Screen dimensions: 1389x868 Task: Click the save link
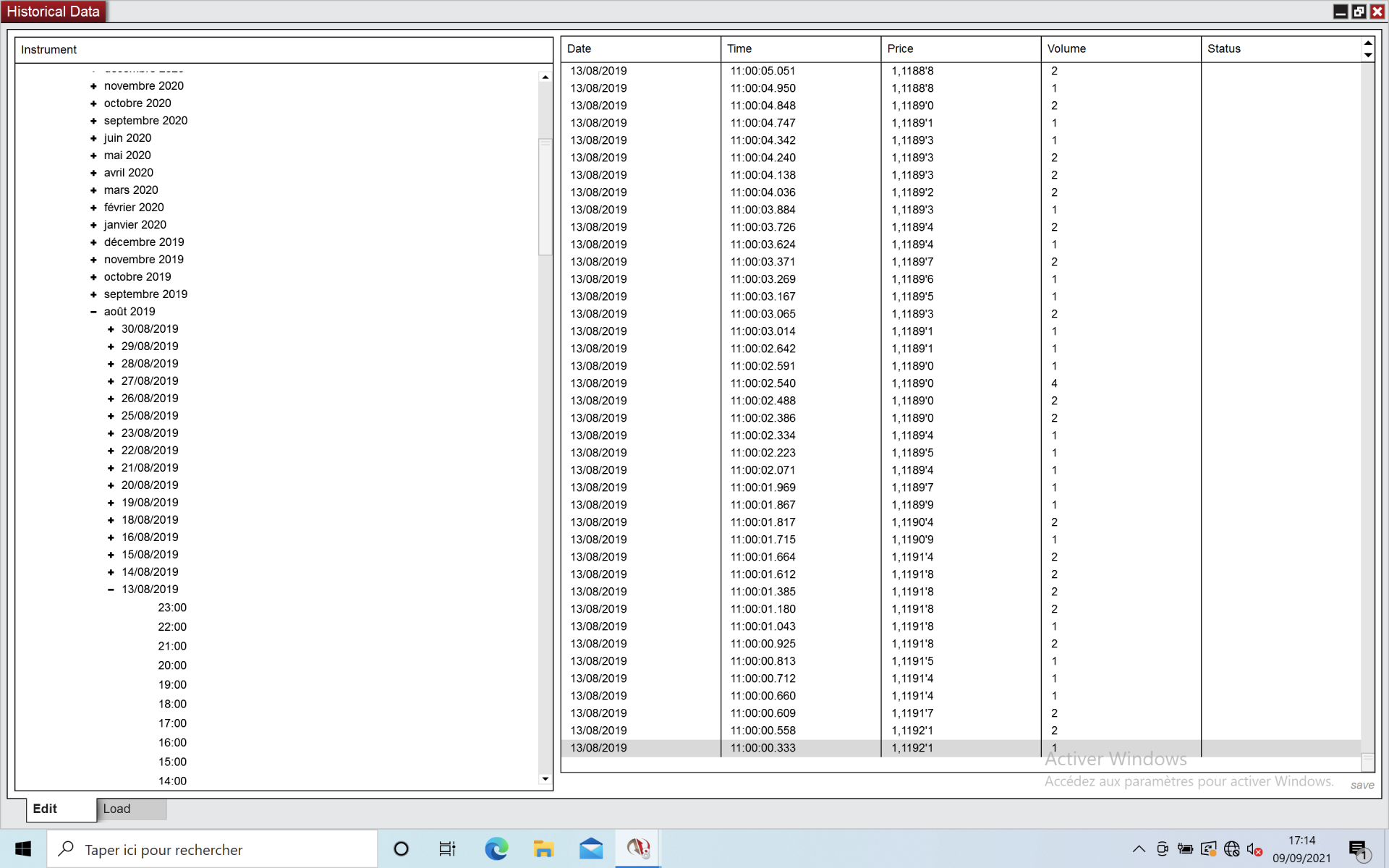point(1362,785)
